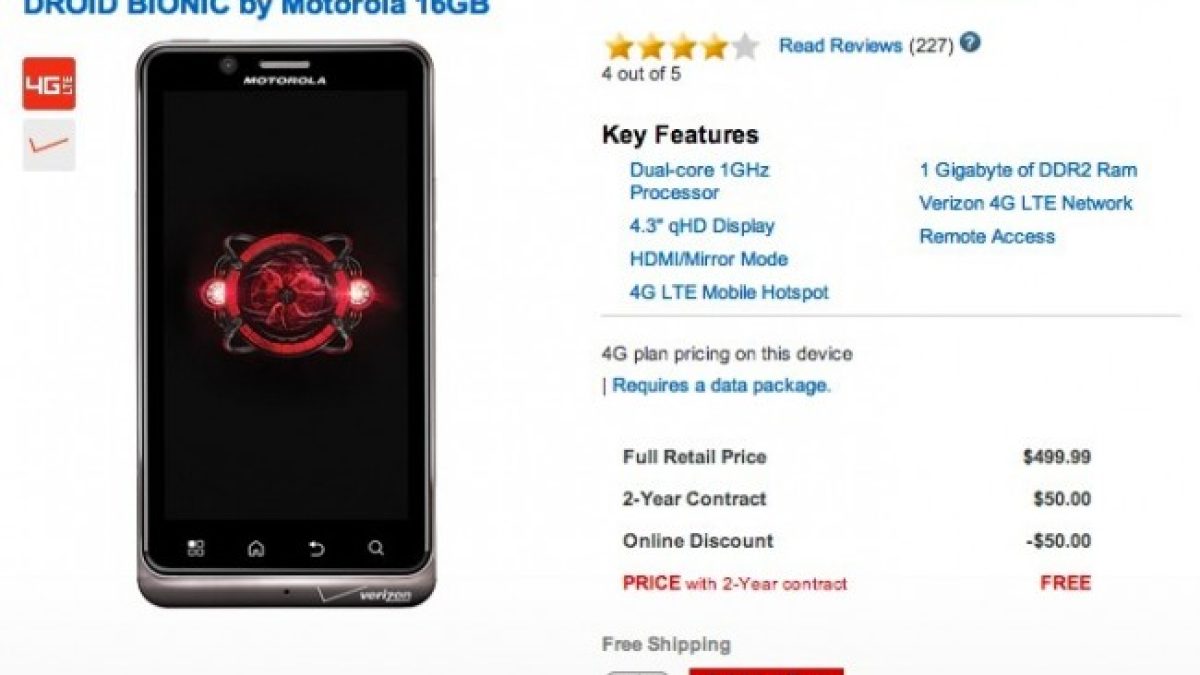Click the red button below Free Shipping
1200x675 pixels.
[766, 671]
